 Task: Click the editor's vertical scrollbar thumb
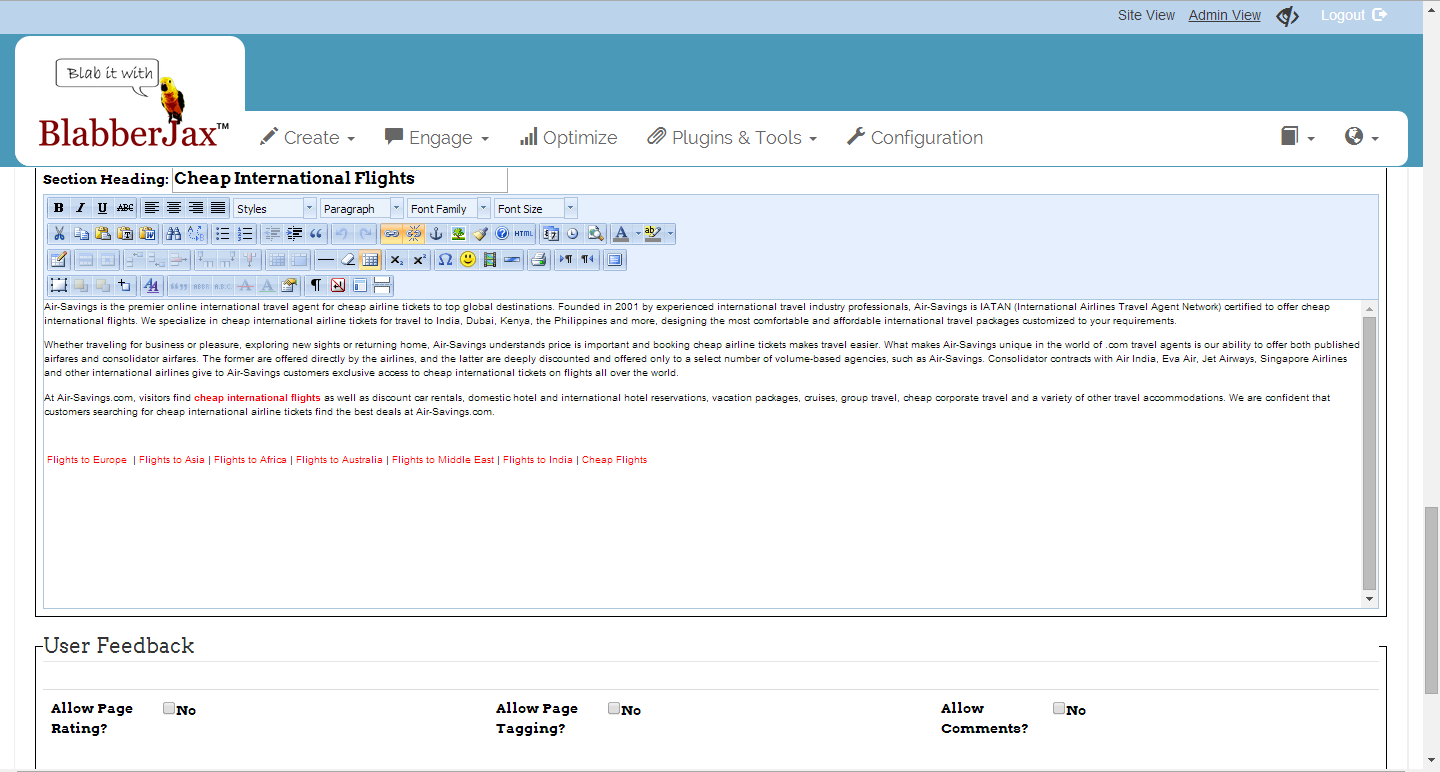click(x=1369, y=453)
